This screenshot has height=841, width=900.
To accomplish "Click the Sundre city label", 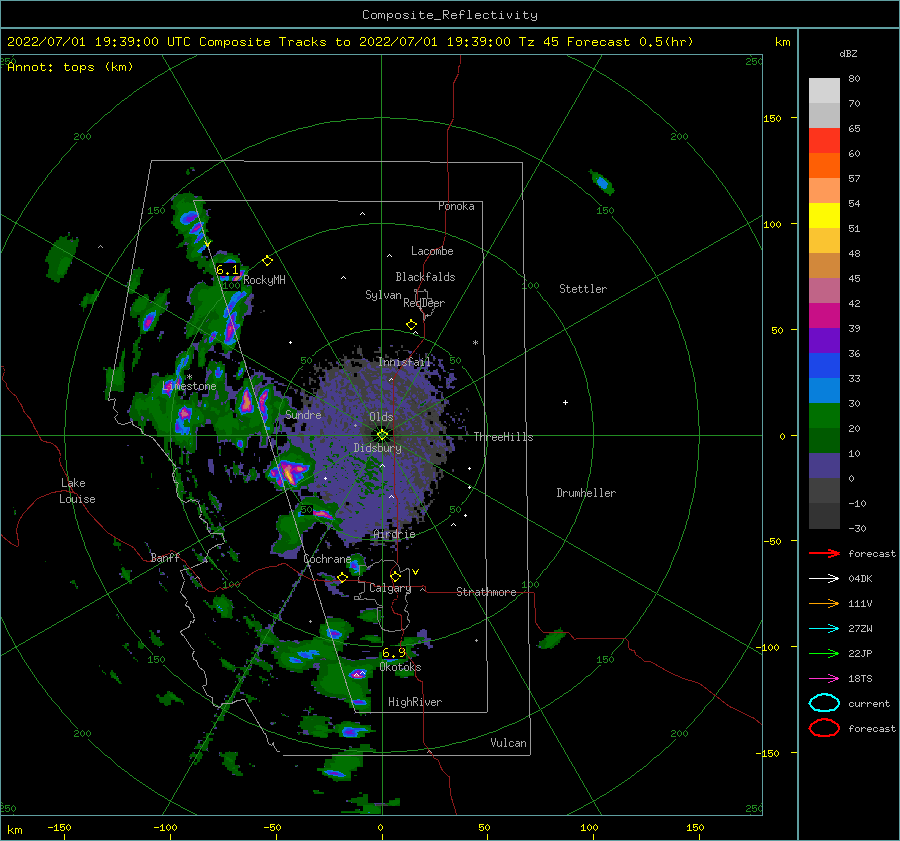I will [303, 414].
